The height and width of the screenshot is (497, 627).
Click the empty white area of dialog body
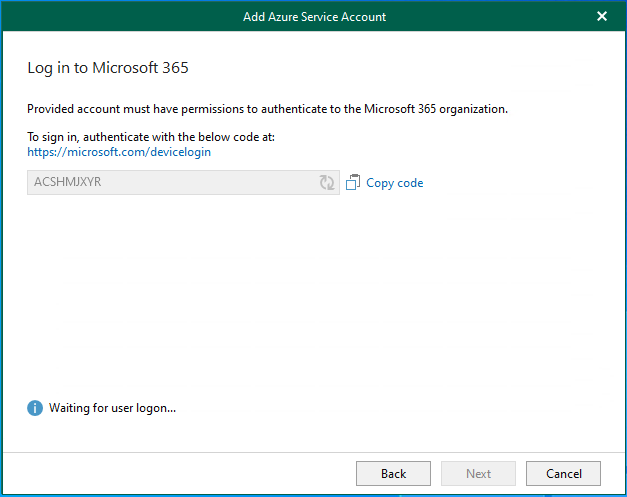(313, 300)
